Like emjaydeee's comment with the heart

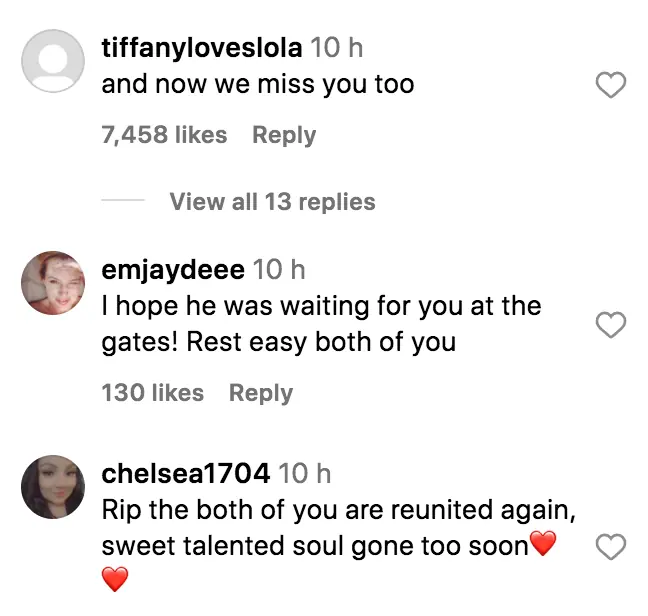[x=610, y=325]
